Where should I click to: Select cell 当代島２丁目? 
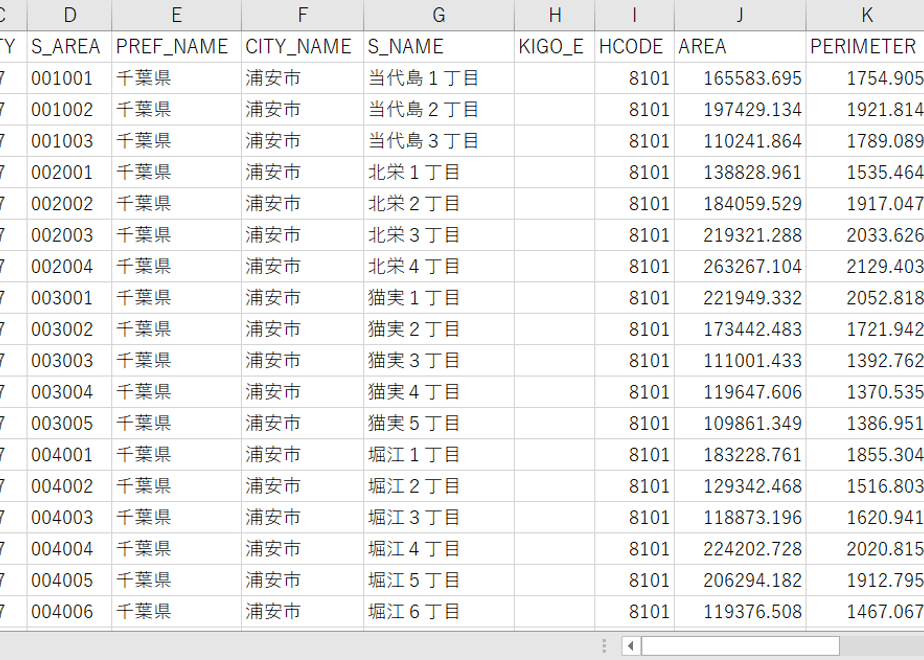tap(439, 109)
